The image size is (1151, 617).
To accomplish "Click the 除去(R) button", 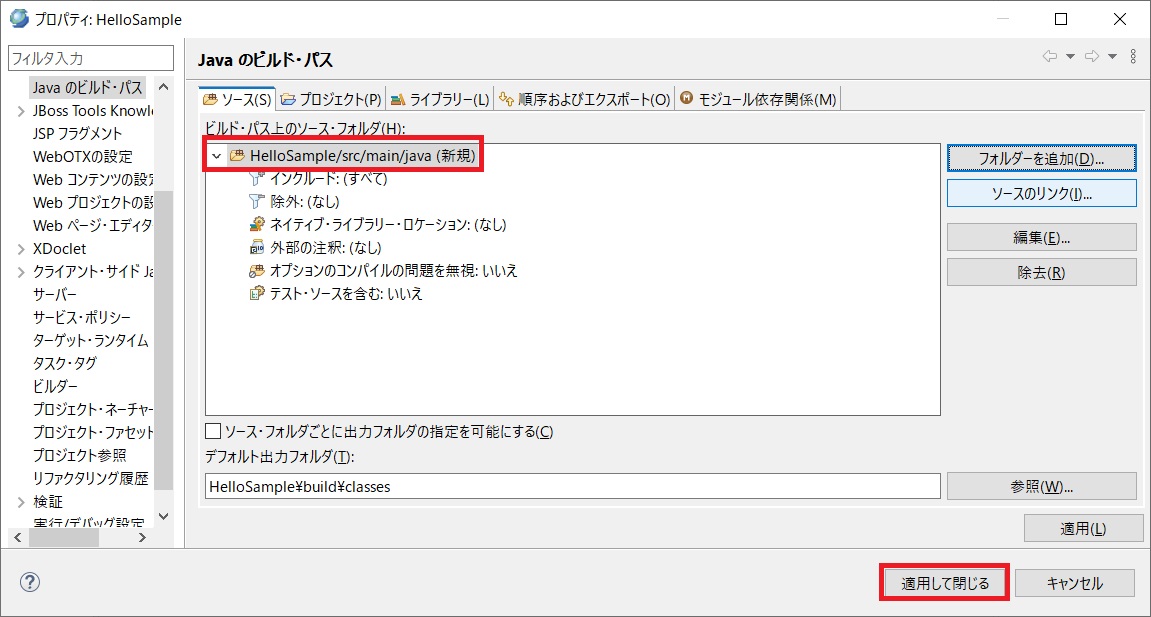I will (1042, 272).
